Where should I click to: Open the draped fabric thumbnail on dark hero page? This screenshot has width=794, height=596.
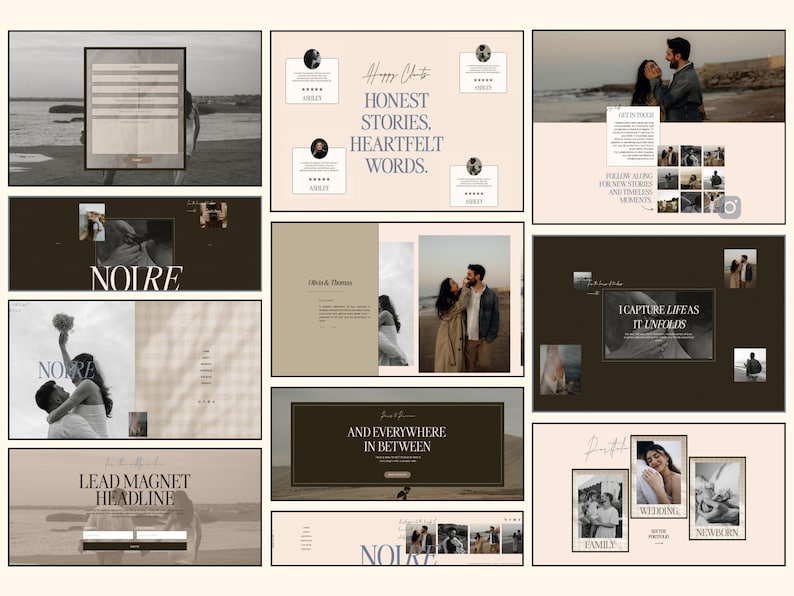click(561, 370)
